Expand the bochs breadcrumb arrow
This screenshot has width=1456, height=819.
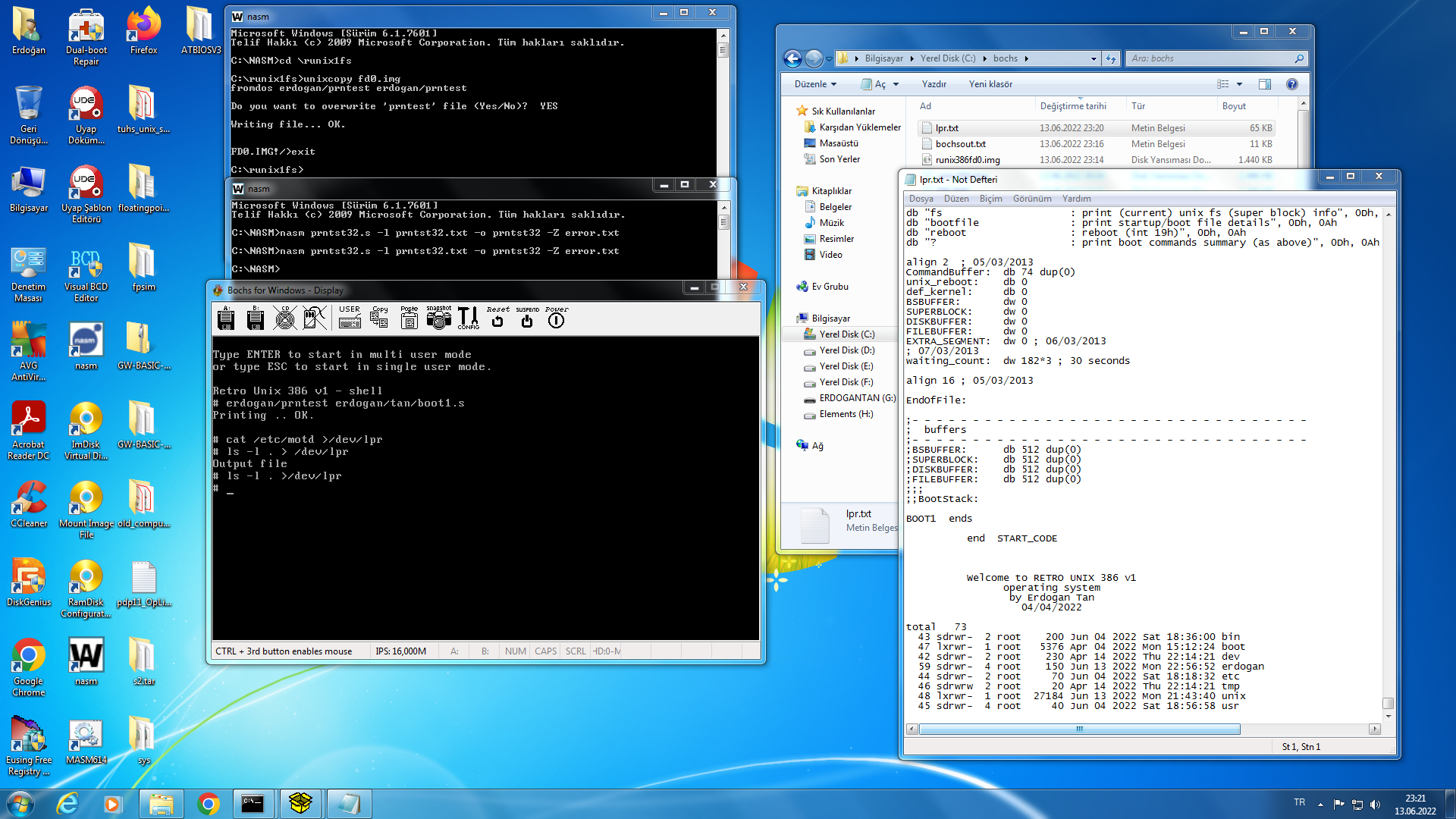(1026, 58)
